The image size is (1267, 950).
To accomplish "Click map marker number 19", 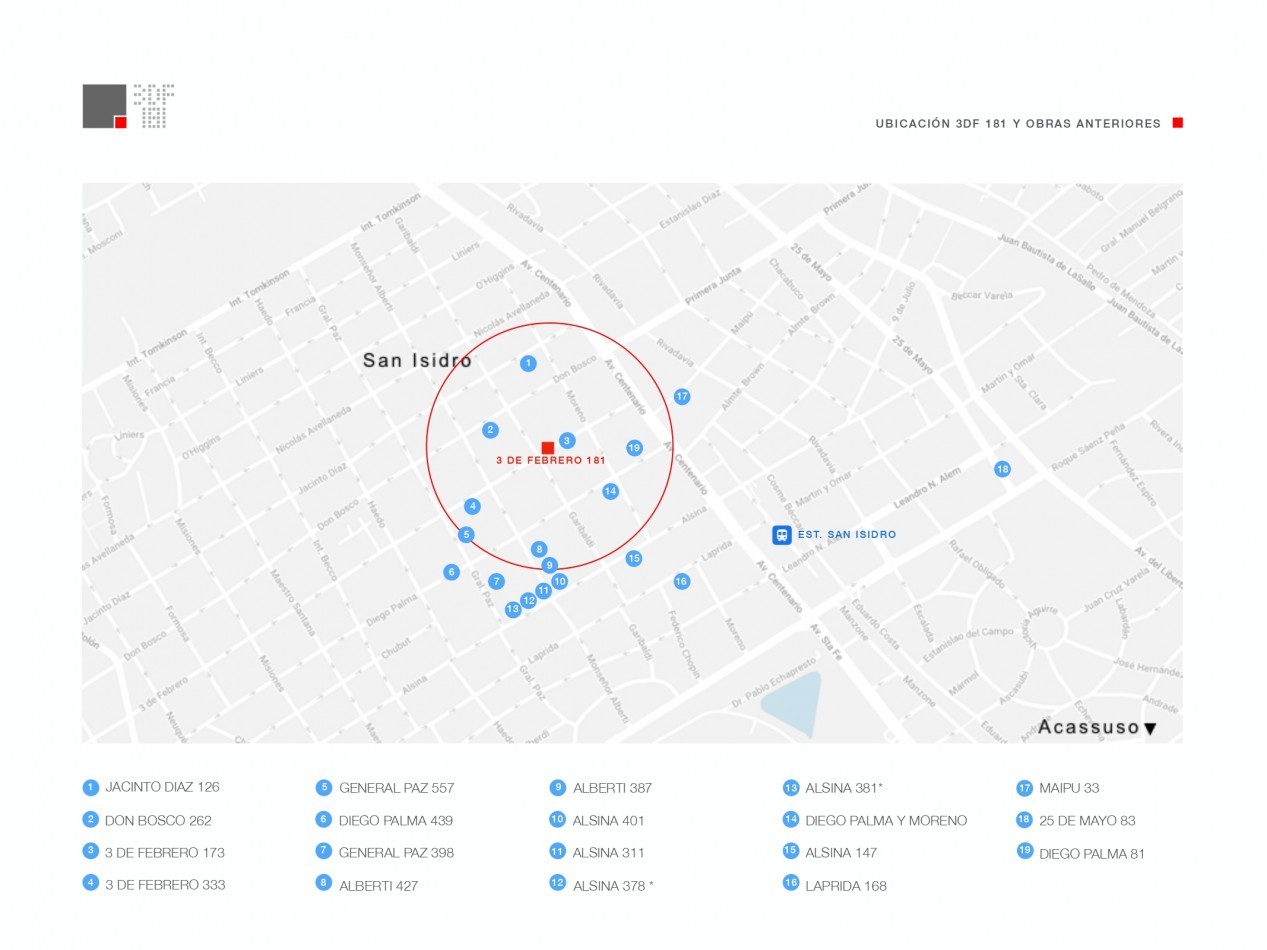I will pyautogui.click(x=634, y=448).
